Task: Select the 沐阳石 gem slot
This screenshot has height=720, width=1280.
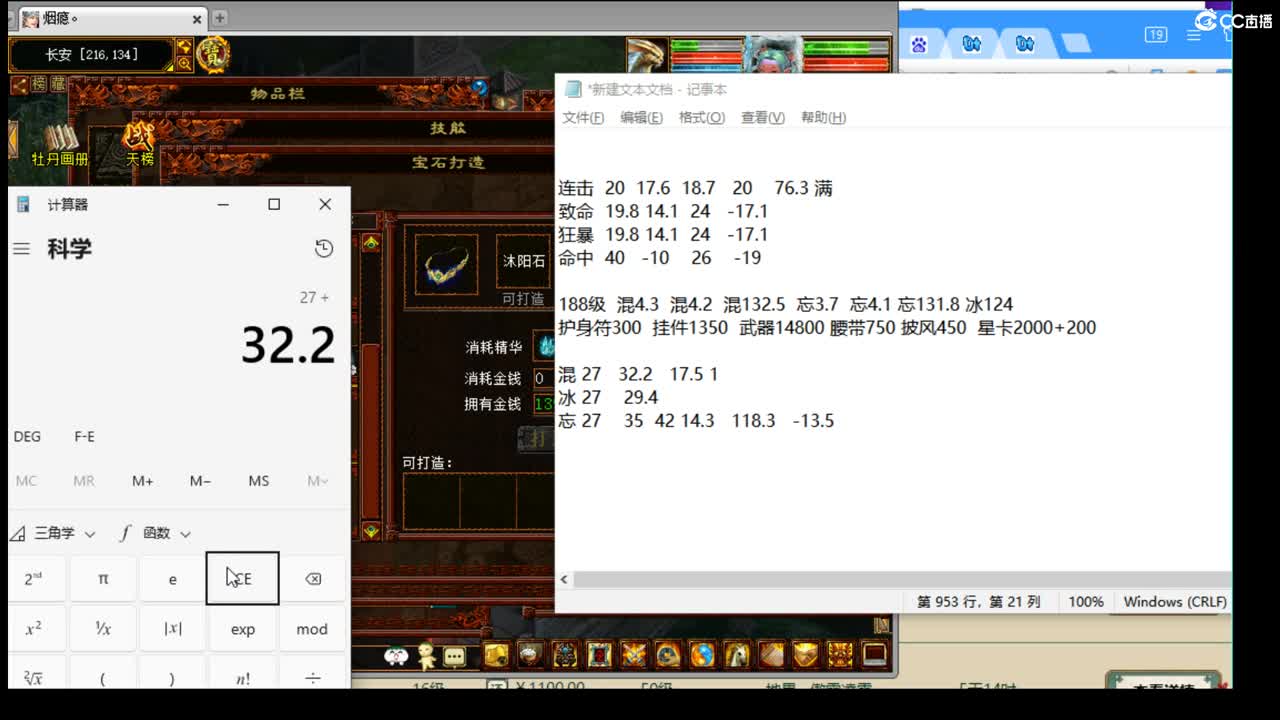Action: tap(523, 261)
